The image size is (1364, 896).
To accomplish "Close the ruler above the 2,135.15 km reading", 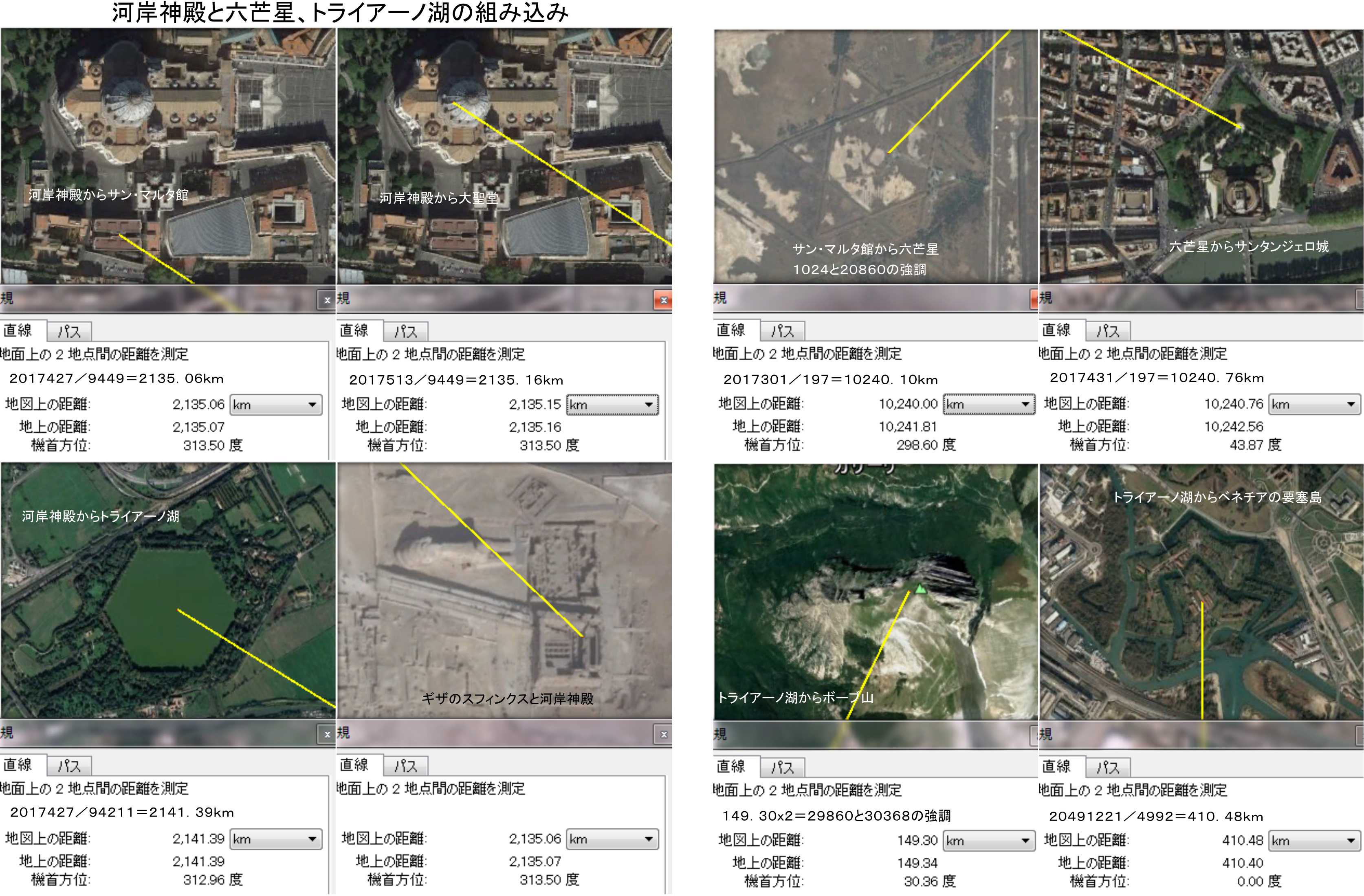I will click(663, 300).
